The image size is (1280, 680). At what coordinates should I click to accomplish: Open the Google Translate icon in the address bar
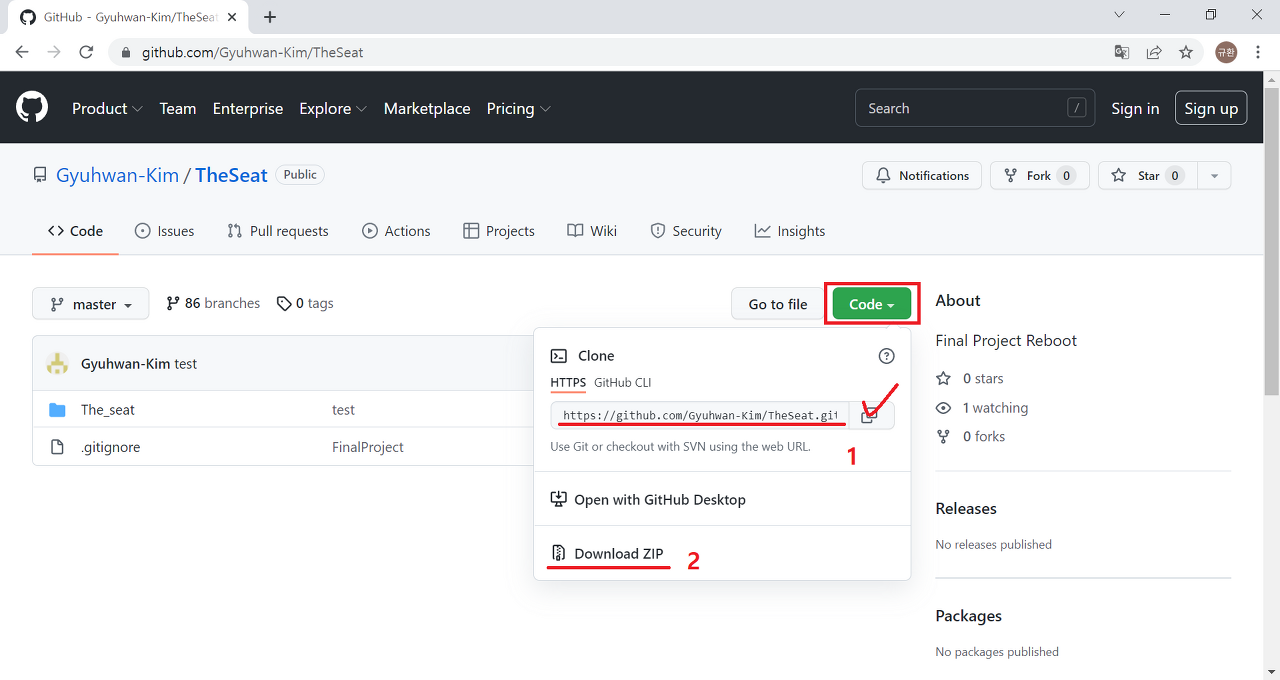[1122, 52]
